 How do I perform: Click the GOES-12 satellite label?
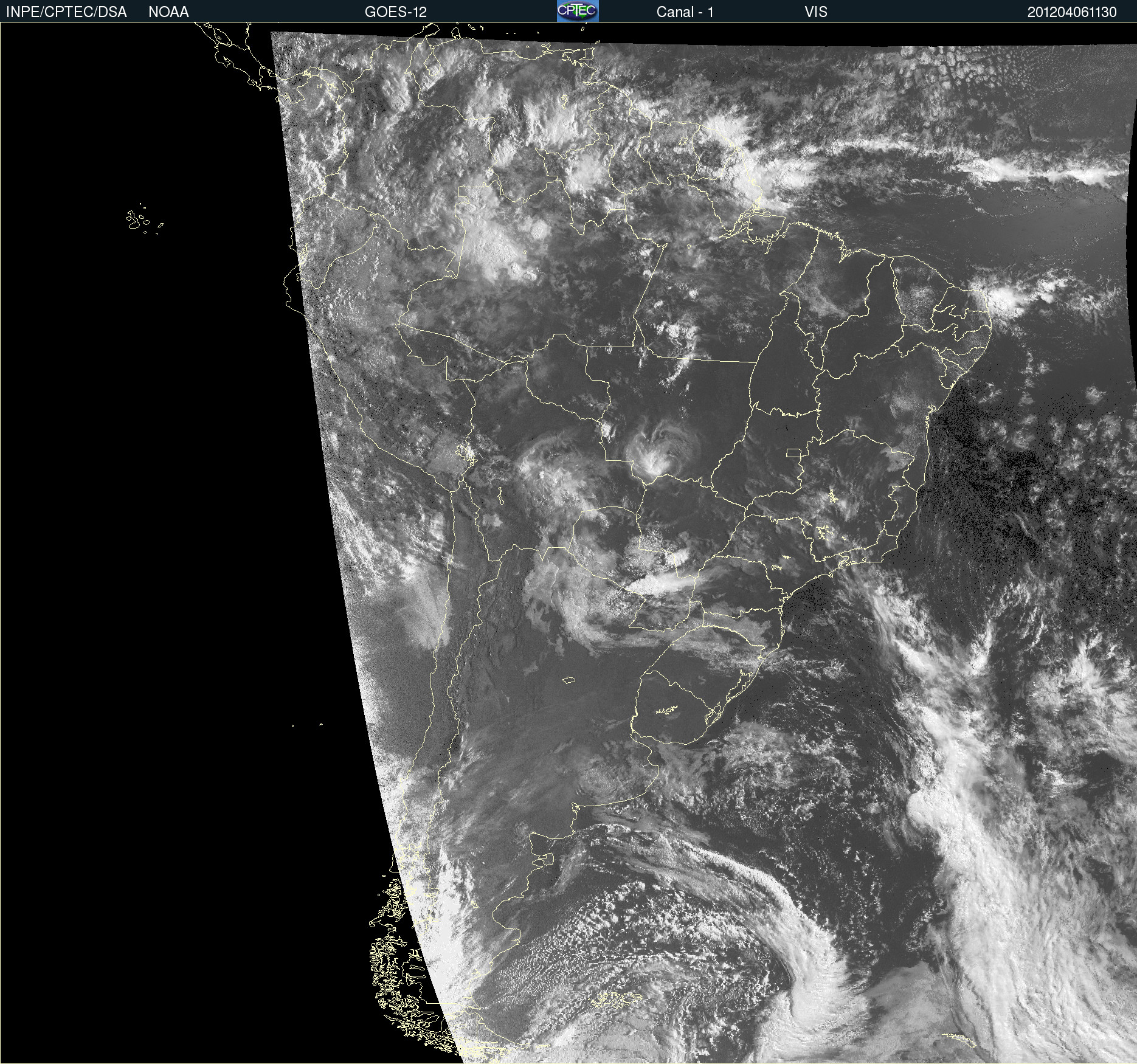(x=396, y=12)
